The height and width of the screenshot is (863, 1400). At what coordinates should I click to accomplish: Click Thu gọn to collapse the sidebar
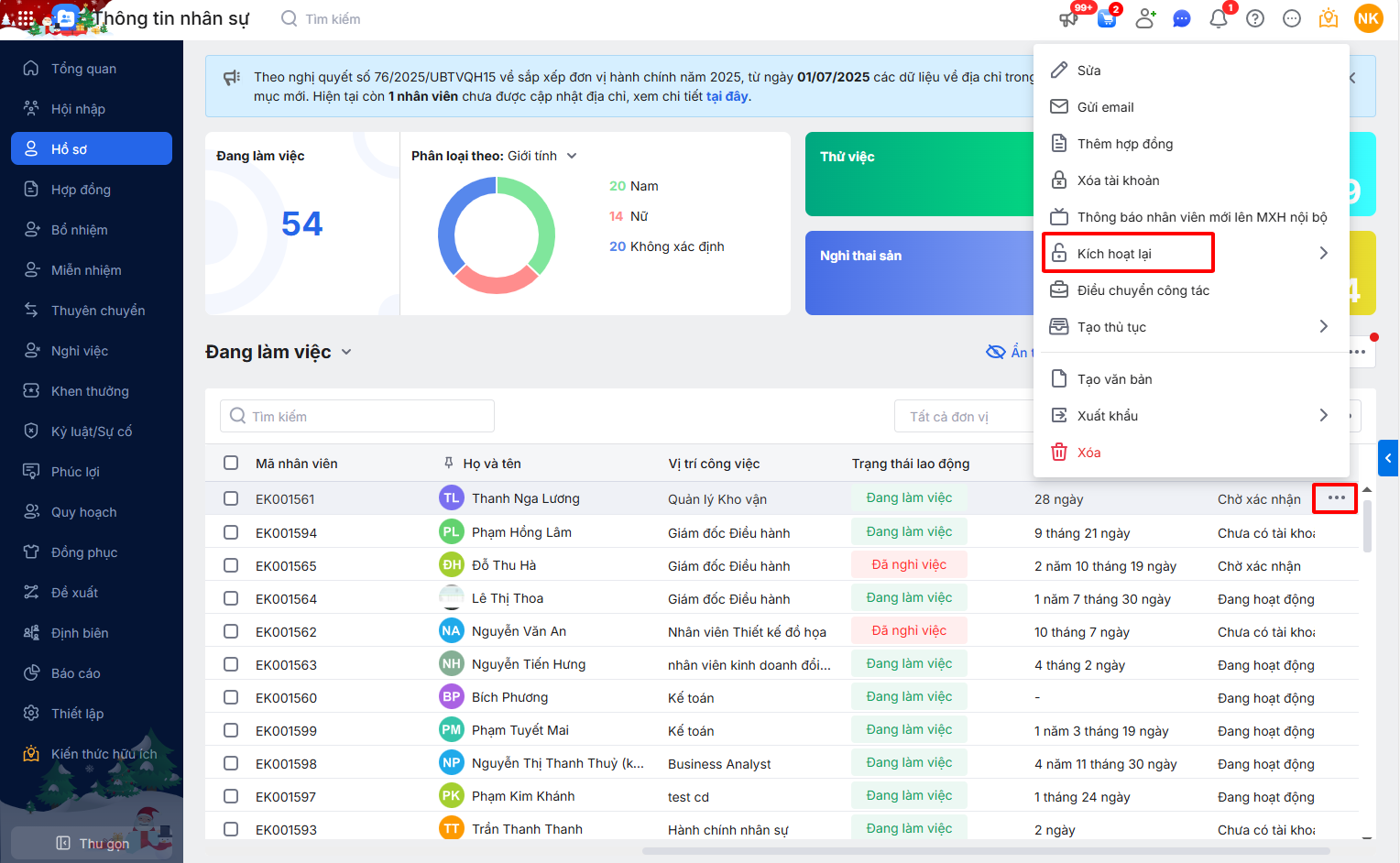[93, 843]
